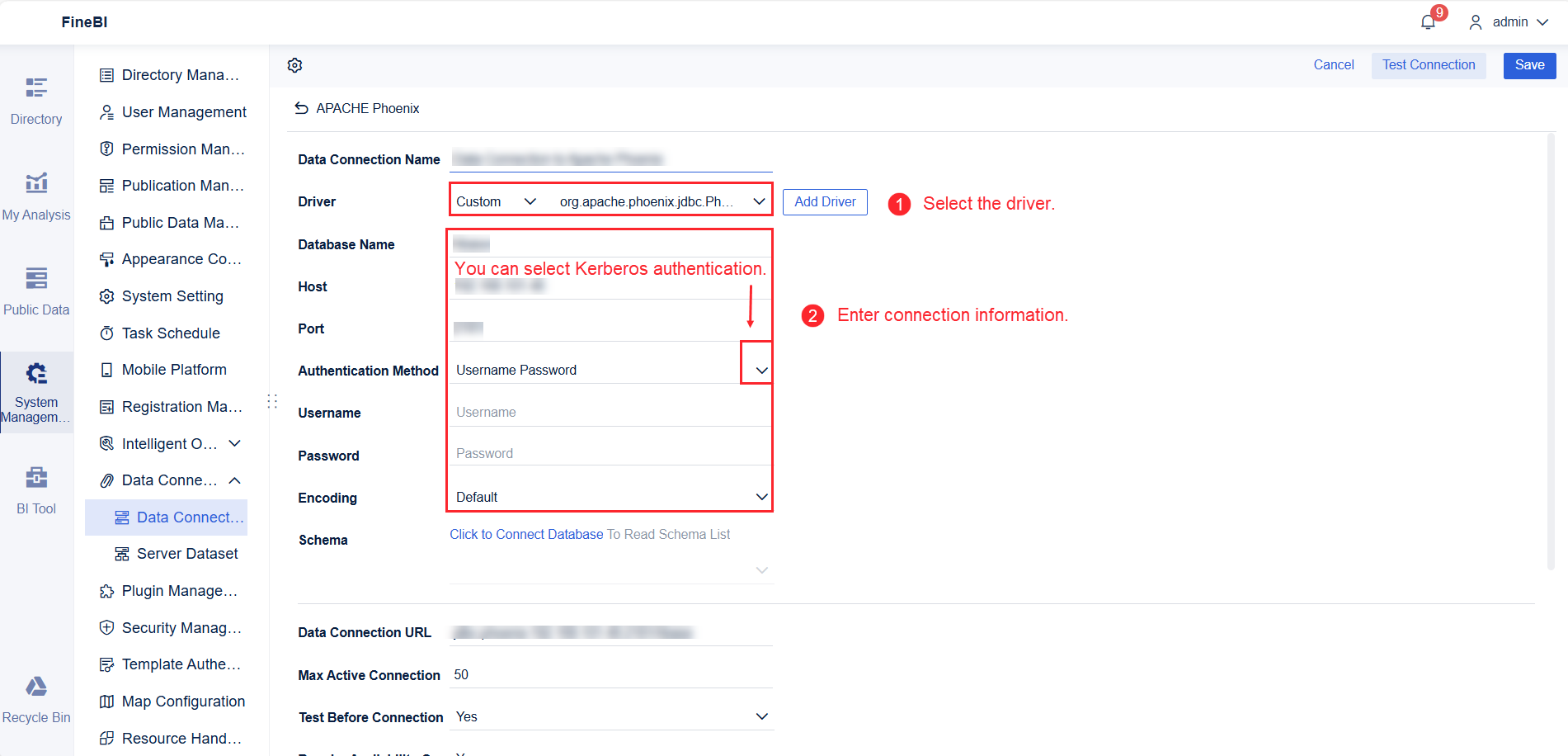Viewport: 1568px width, 756px height.
Task: Click the Username input field
Action: tap(611, 412)
